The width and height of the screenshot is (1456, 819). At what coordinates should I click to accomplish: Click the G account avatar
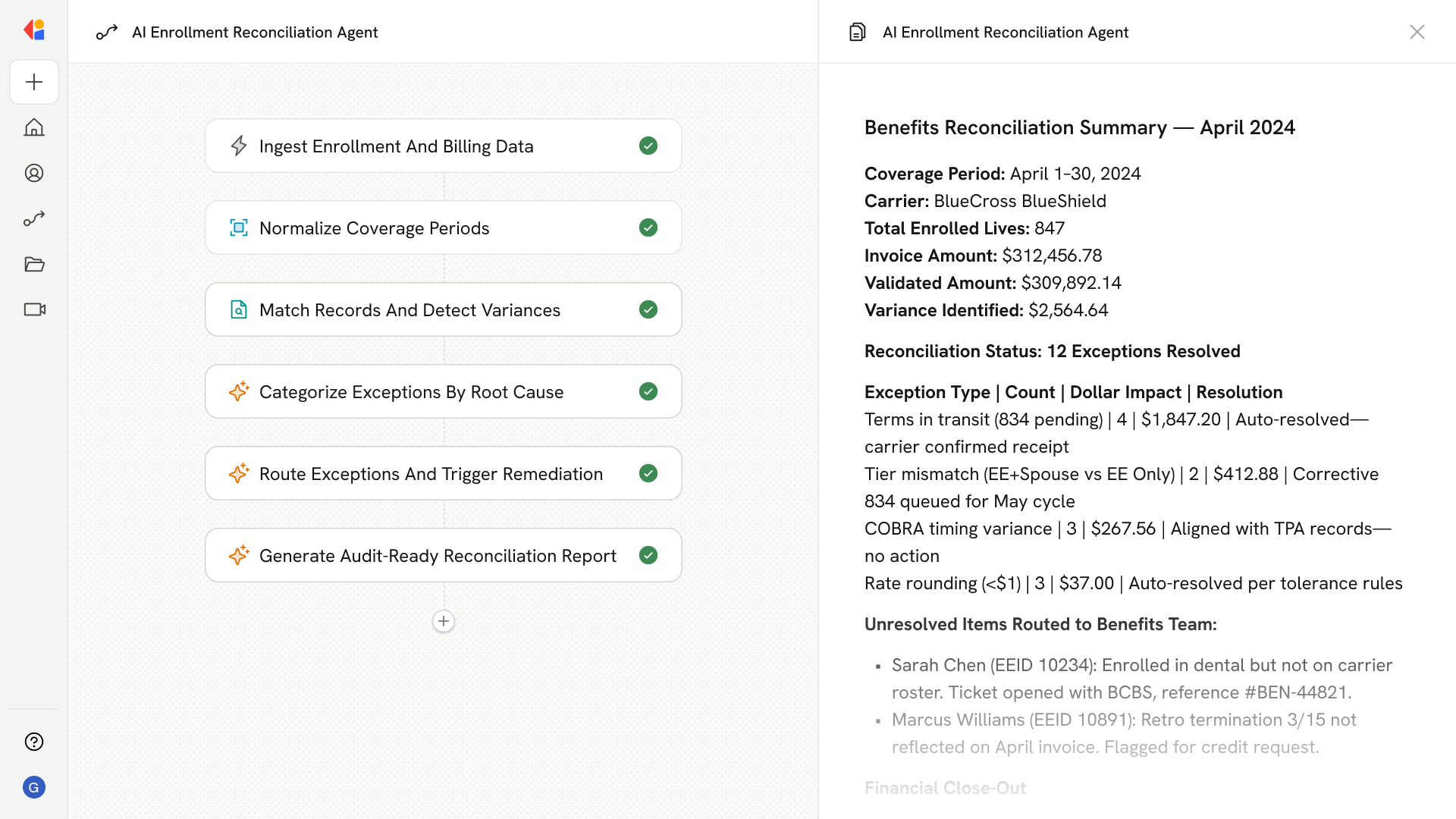point(34,787)
